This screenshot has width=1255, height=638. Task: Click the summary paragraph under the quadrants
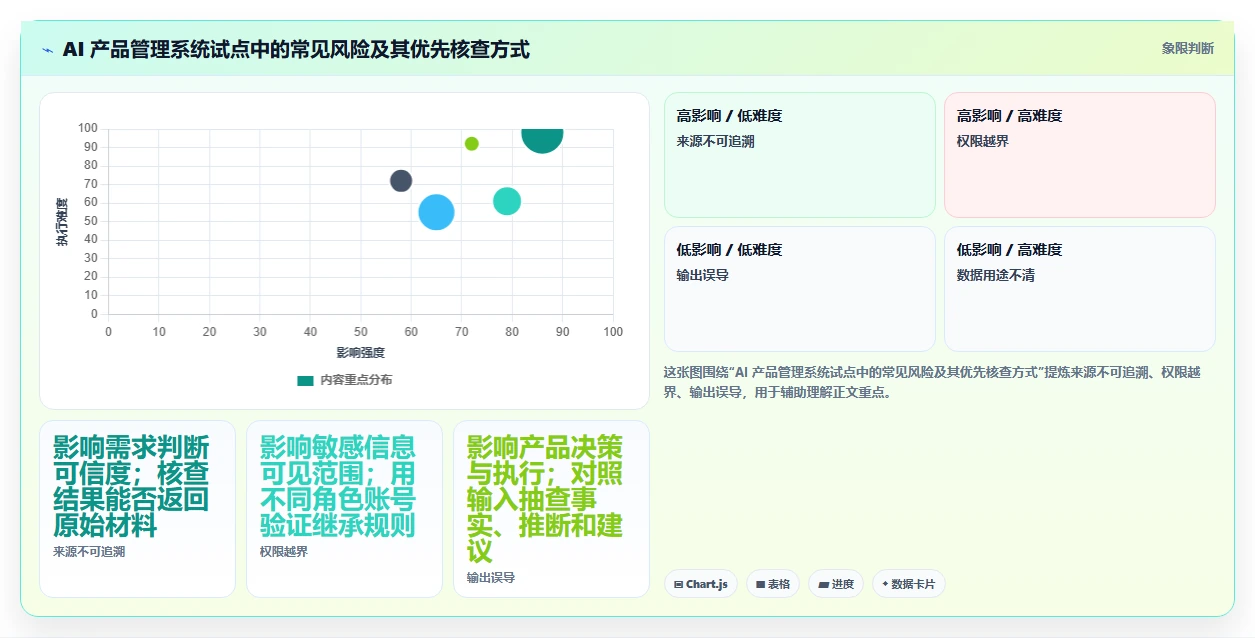pyautogui.click(x=932, y=382)
